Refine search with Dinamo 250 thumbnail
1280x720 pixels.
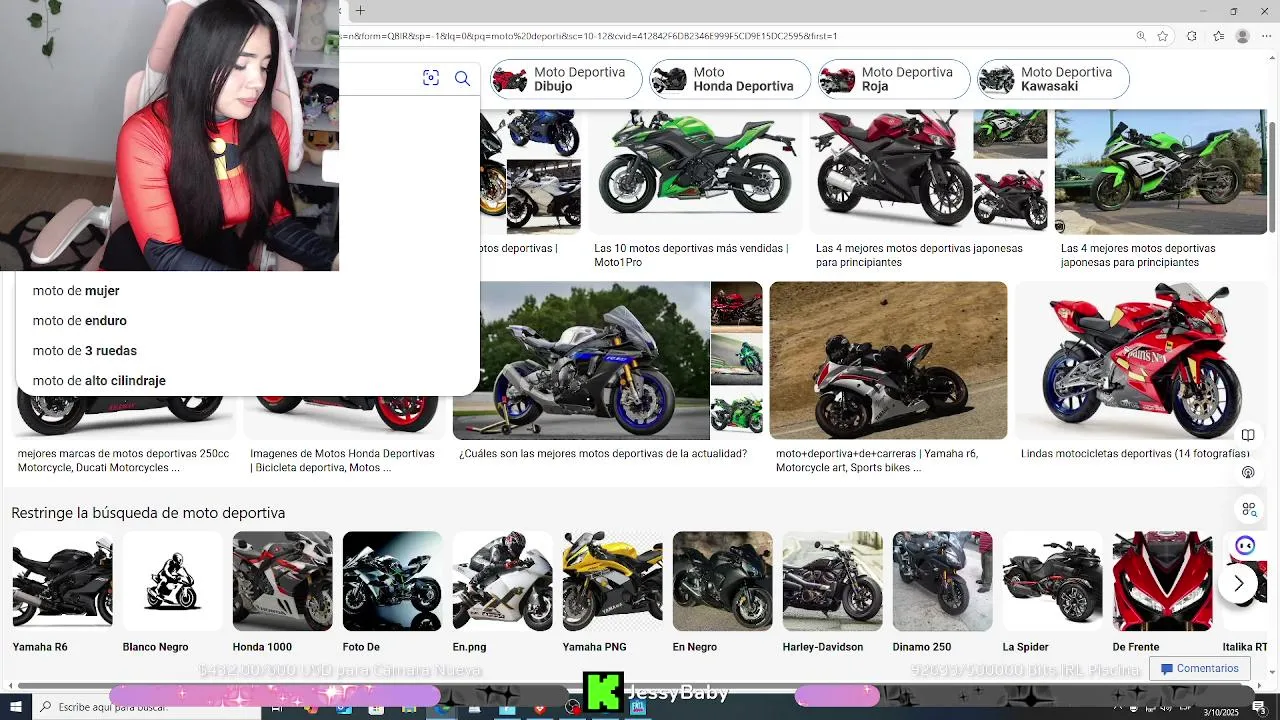coord(942,581)
